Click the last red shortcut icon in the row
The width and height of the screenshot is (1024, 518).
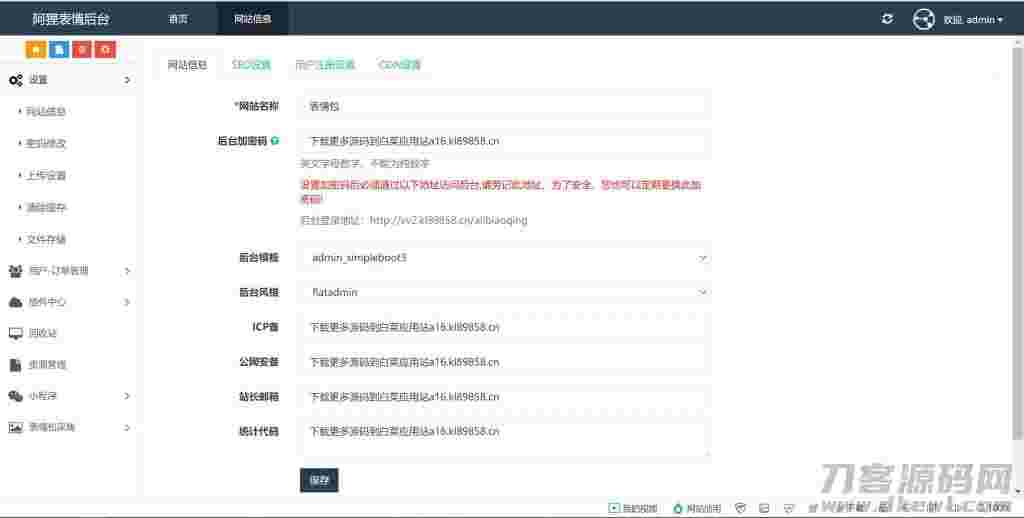point(105,50)
